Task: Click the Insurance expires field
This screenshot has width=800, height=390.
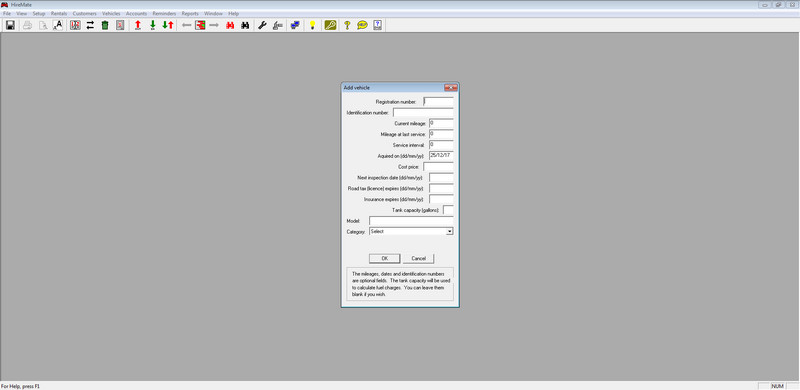Action: click(x=441, y=199)
